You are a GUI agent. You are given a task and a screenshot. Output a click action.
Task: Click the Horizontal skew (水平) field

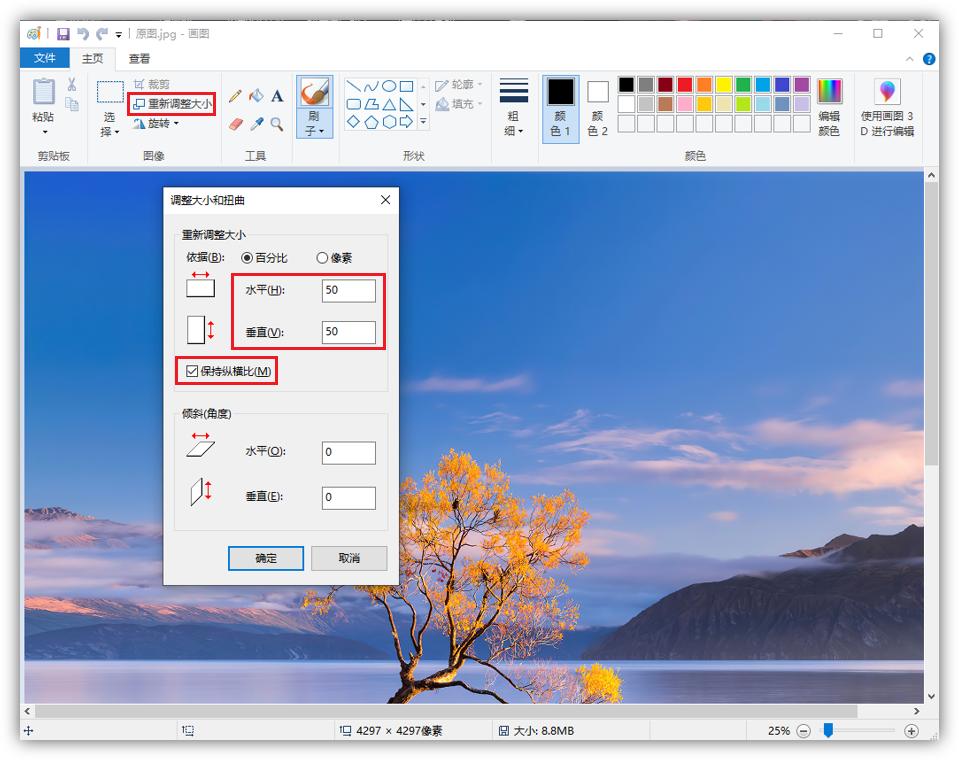click(x=349, y=452)
